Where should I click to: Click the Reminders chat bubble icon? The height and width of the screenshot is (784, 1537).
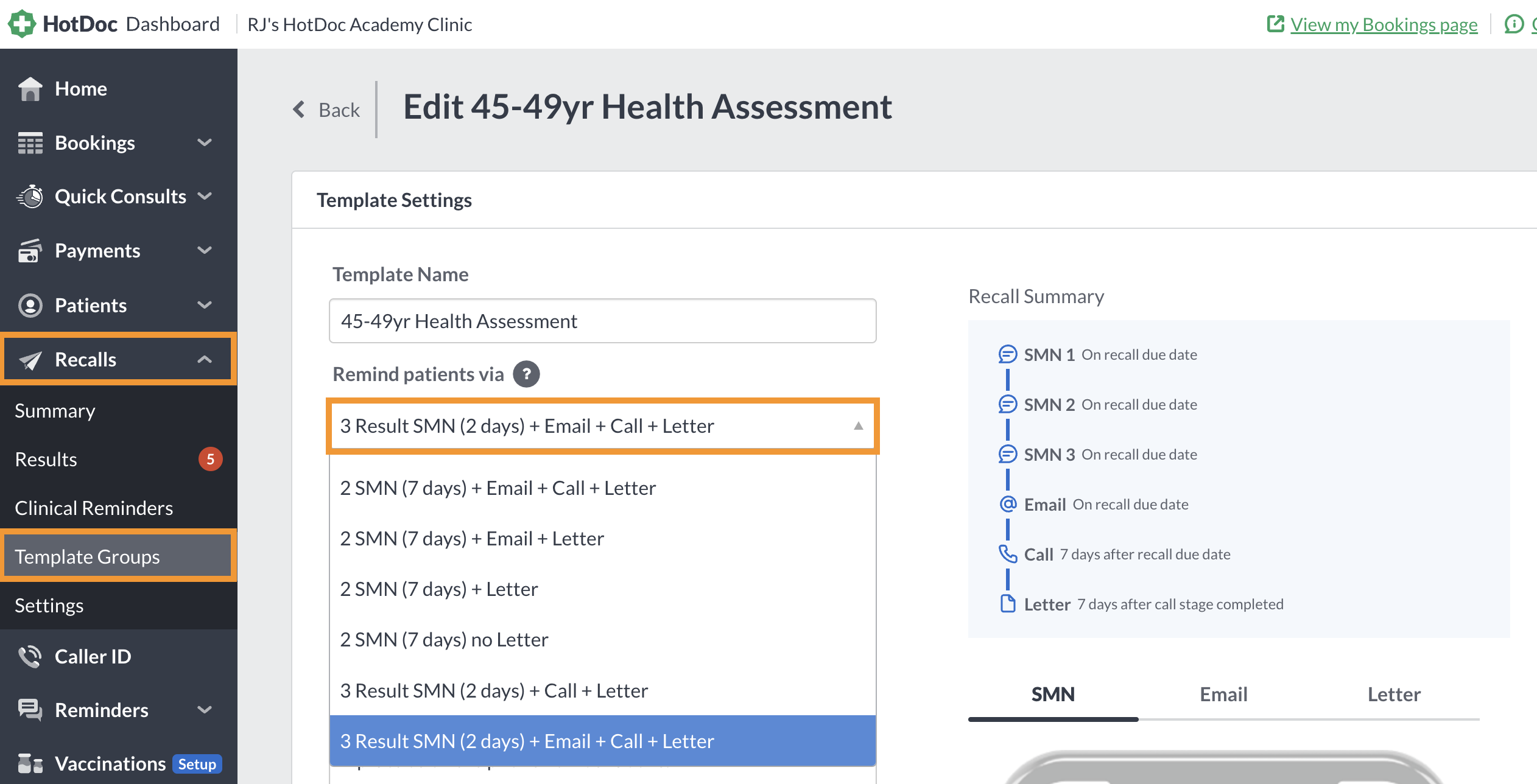click(30, 710)
